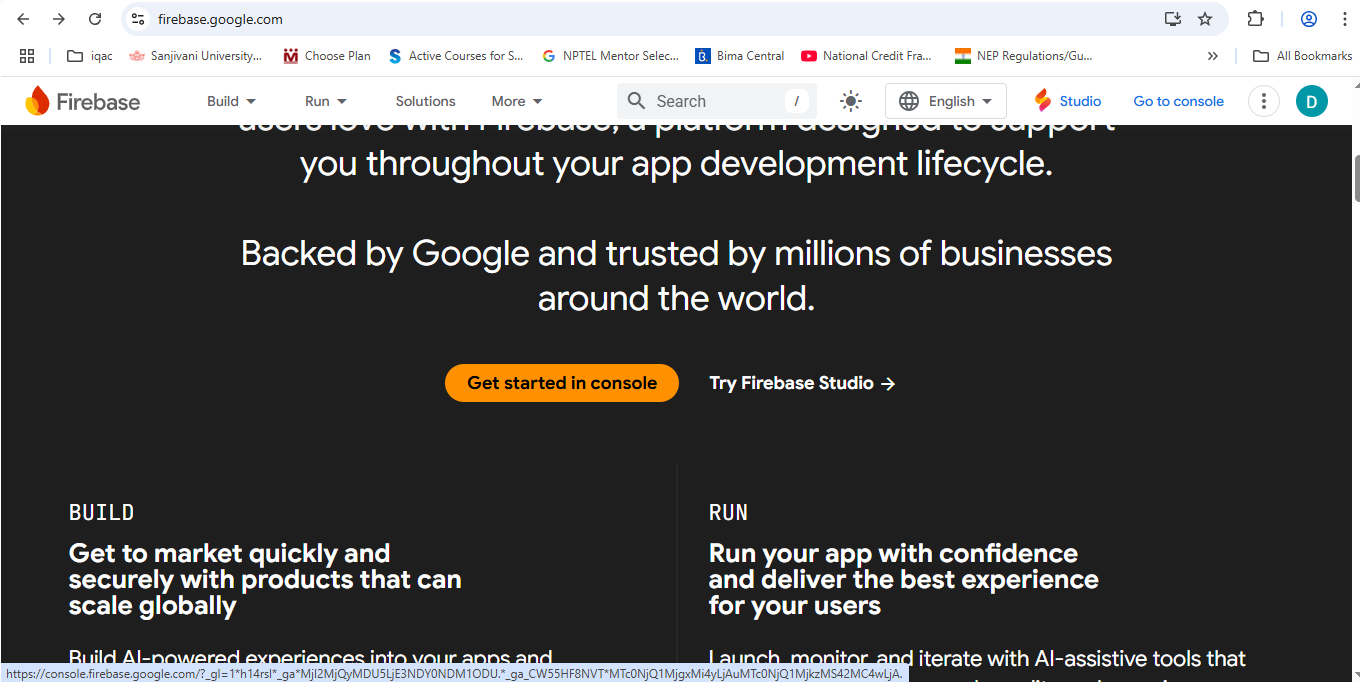Viewport: 1360px width, 682px height.
Task: Open the All Bookmarks folder
Action: click(1303, 56)
